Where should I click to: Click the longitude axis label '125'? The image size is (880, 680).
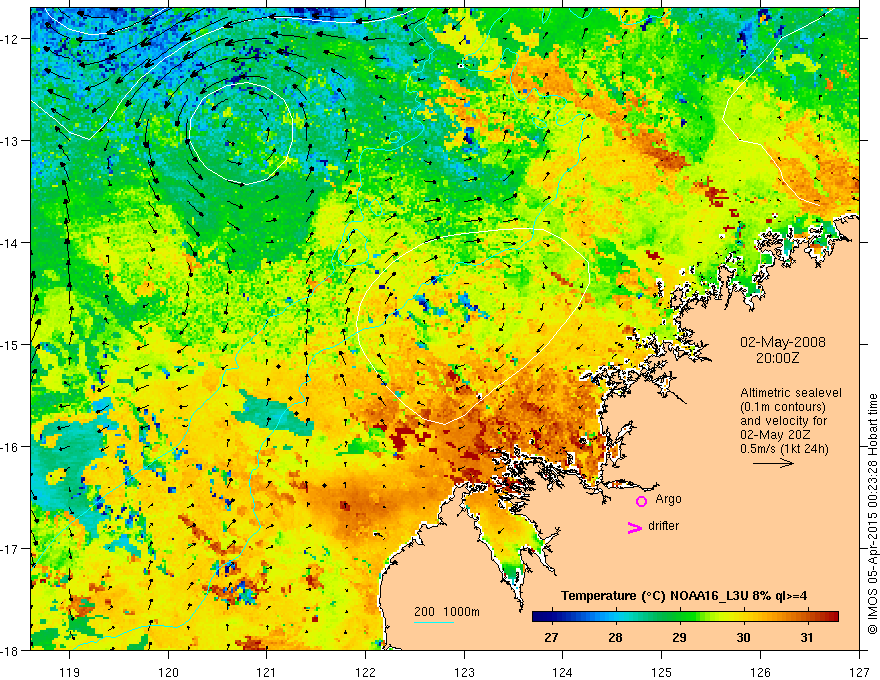662,673
